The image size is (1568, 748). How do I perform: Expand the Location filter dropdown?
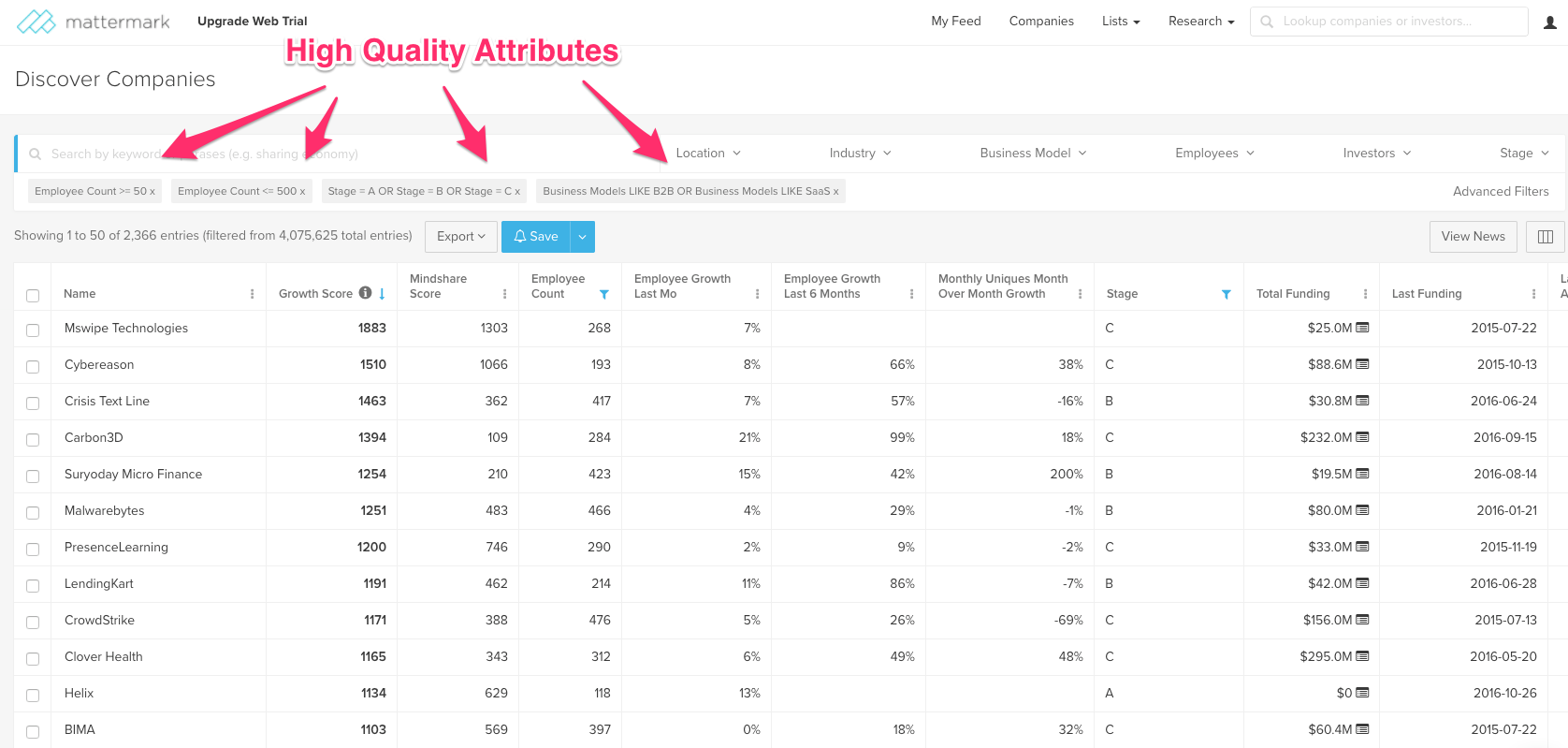pos(708,154)
